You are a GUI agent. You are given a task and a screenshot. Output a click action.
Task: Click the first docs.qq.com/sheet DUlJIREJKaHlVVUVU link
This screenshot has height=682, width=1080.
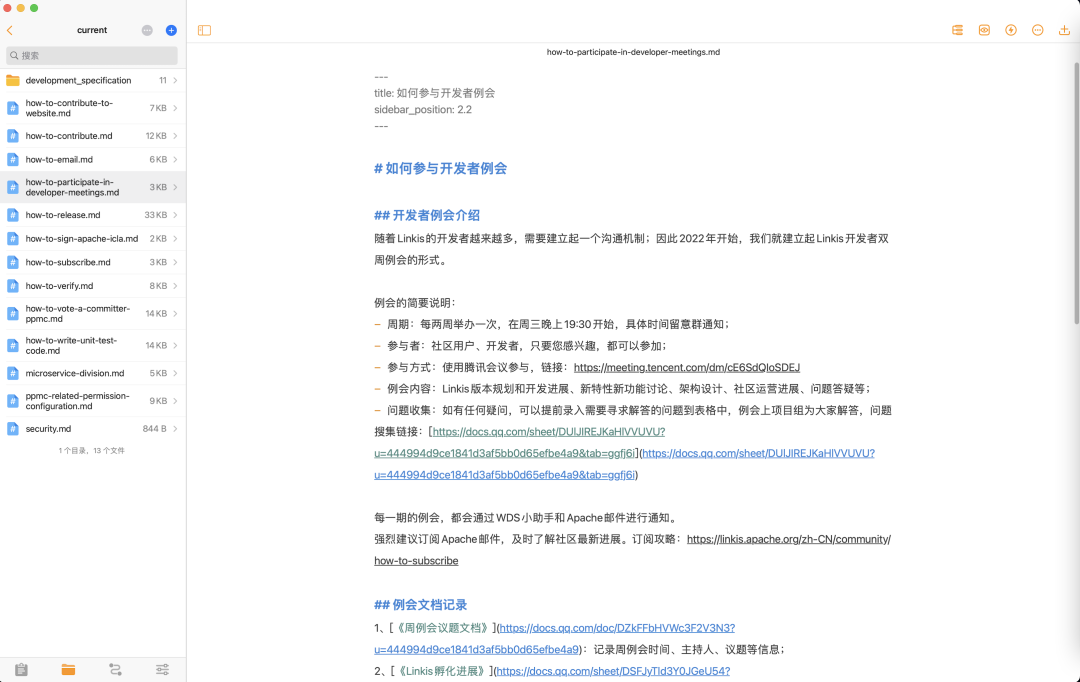[548, 432]
